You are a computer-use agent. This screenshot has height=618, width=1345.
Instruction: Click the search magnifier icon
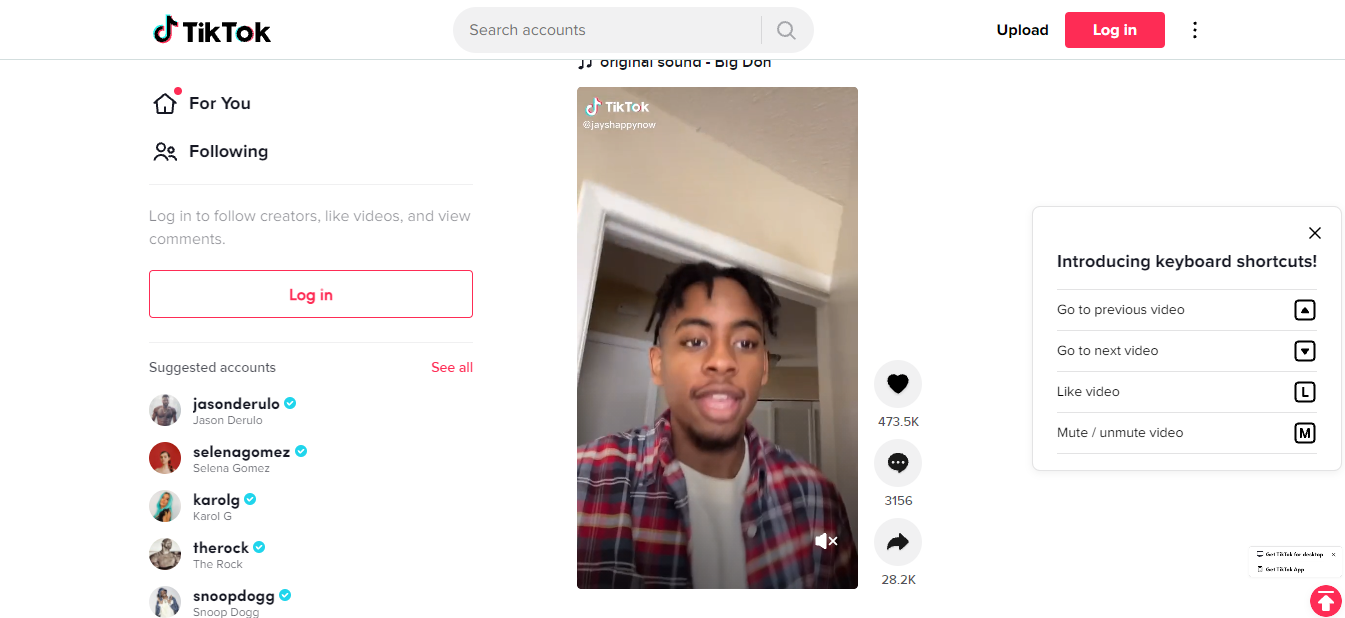(x=786, y=30)
